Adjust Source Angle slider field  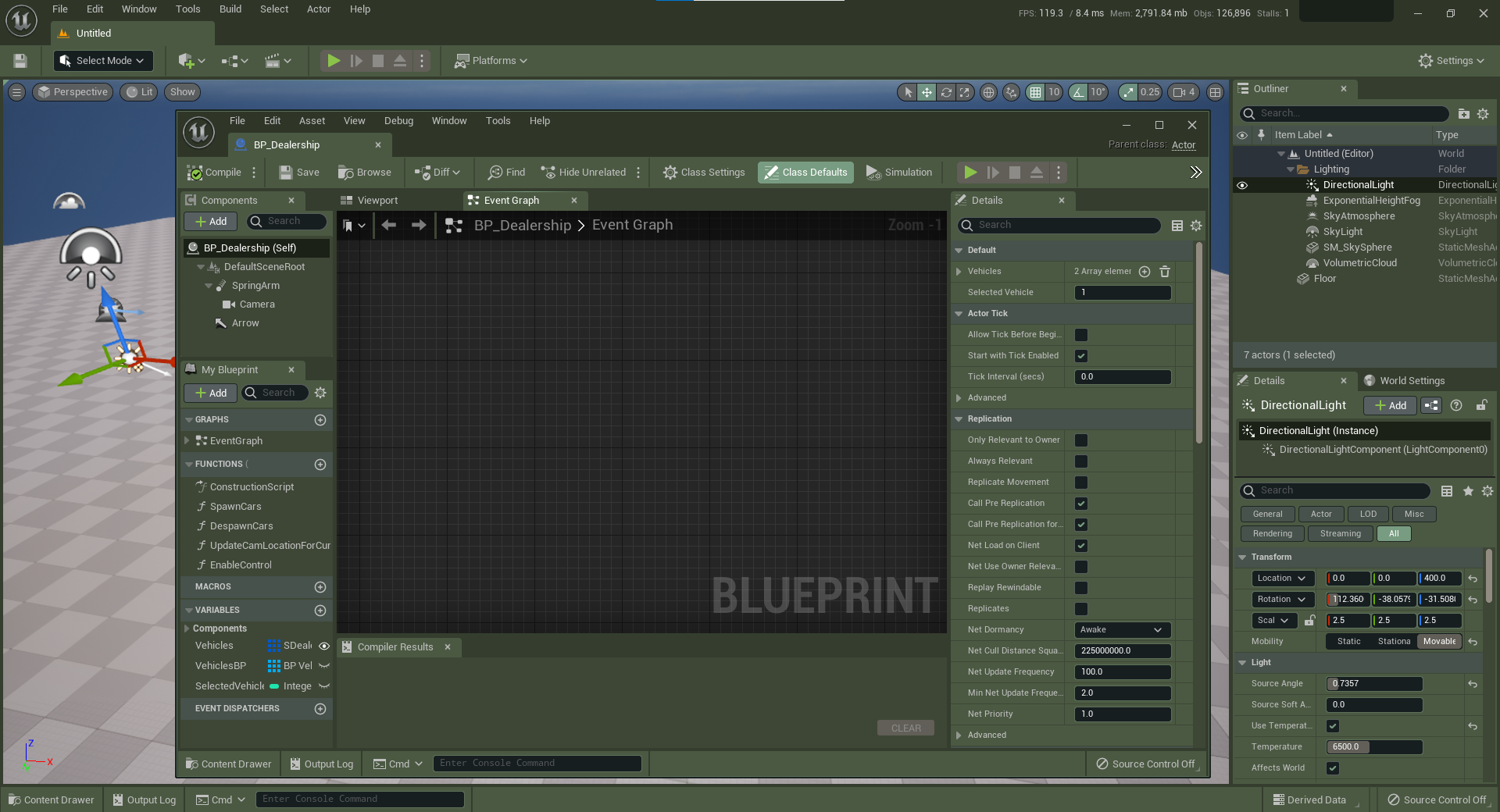1374,684
